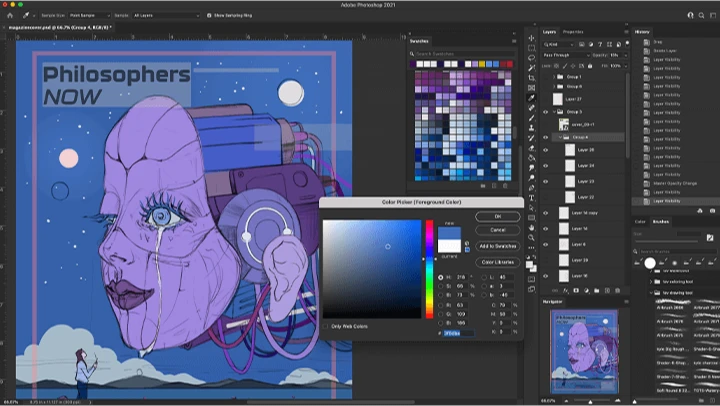Open the Sample Size Point Sample dropdown
Viewport: 720px width, 406px height.
90,15
